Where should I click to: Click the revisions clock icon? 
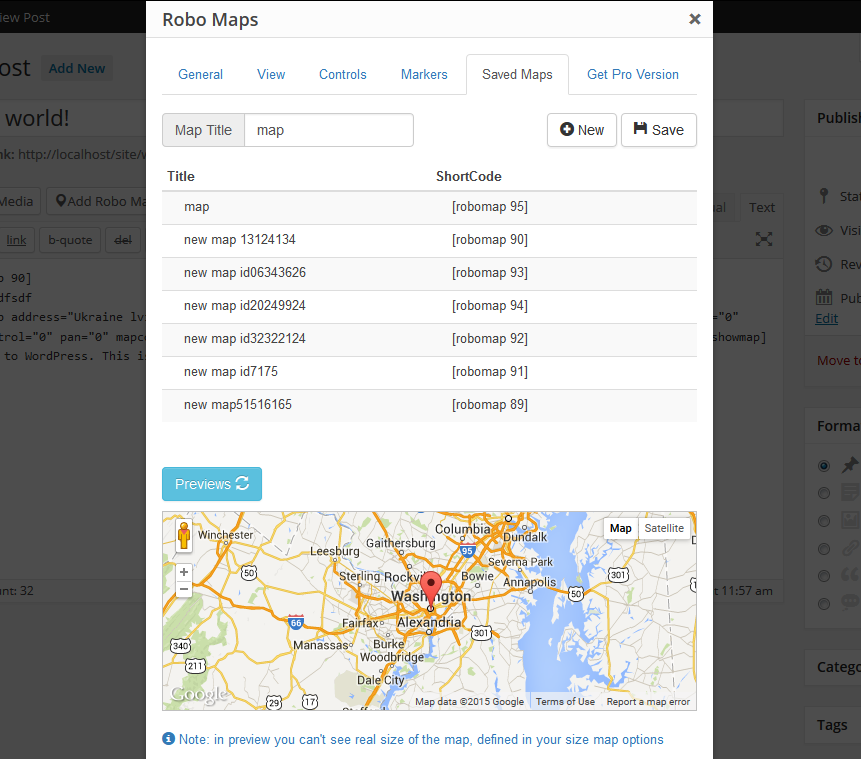(x=824, y=264)
